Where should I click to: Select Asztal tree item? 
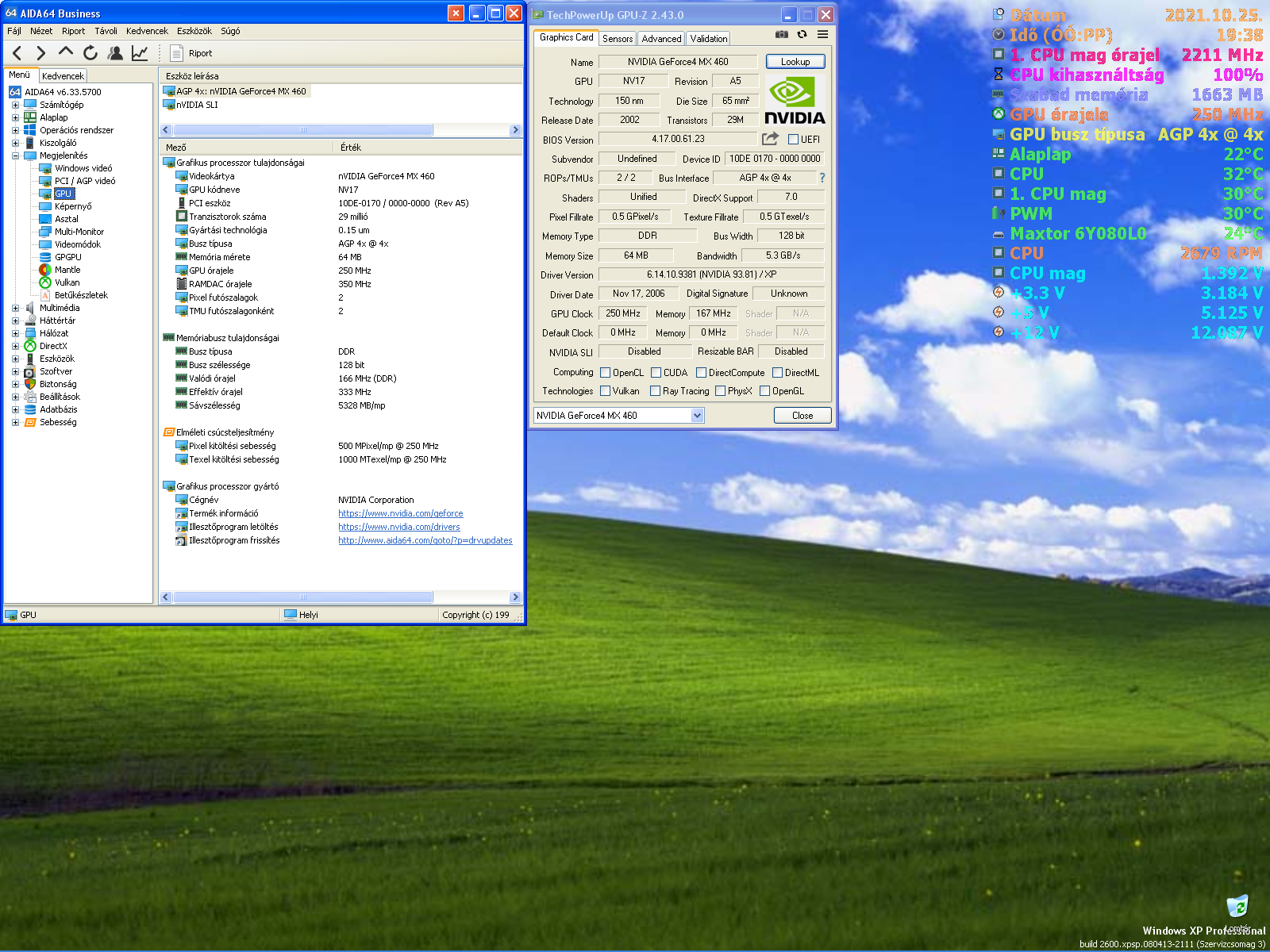click(x=67, y=219)
